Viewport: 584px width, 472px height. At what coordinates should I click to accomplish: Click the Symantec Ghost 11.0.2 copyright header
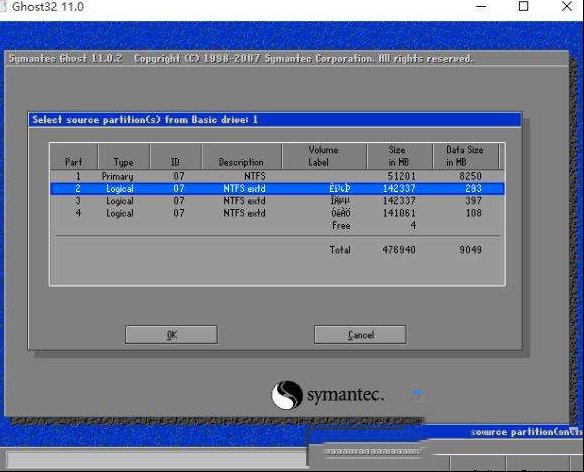pyautogui.click(x=241, y=58)
